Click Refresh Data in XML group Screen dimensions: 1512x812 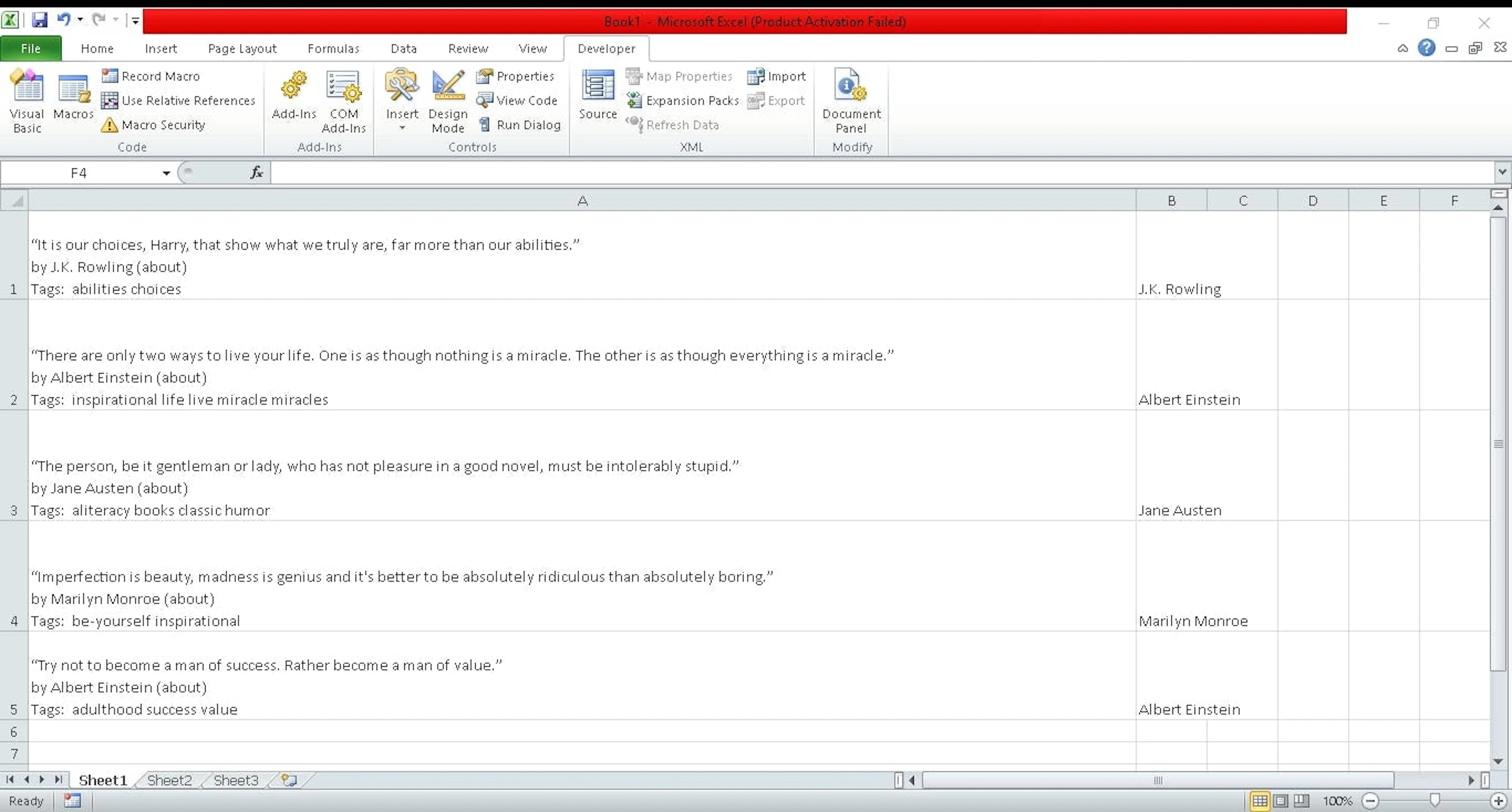pos(673,125)
